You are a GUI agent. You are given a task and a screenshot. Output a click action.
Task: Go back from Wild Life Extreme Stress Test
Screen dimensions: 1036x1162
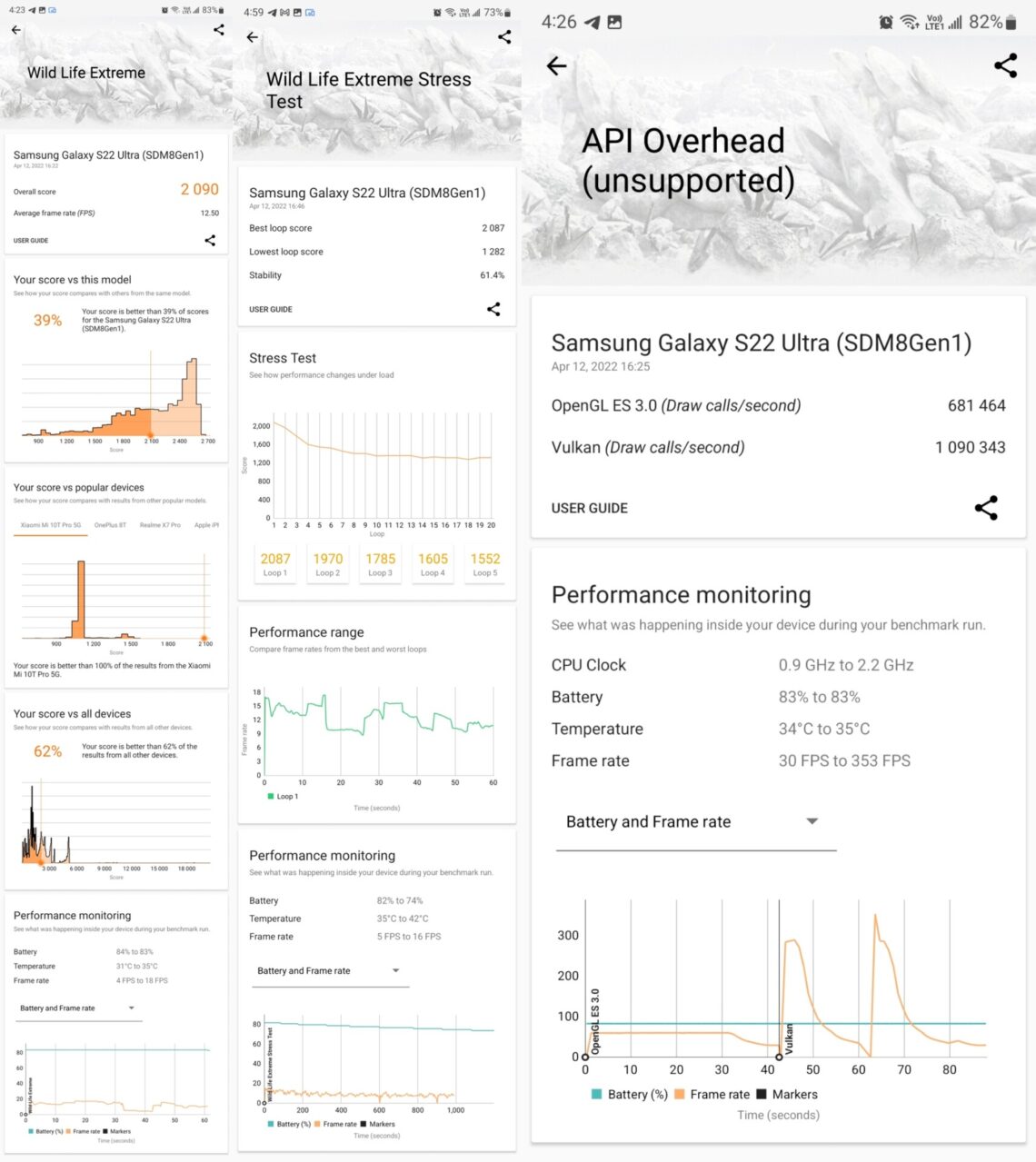(253, 37)
